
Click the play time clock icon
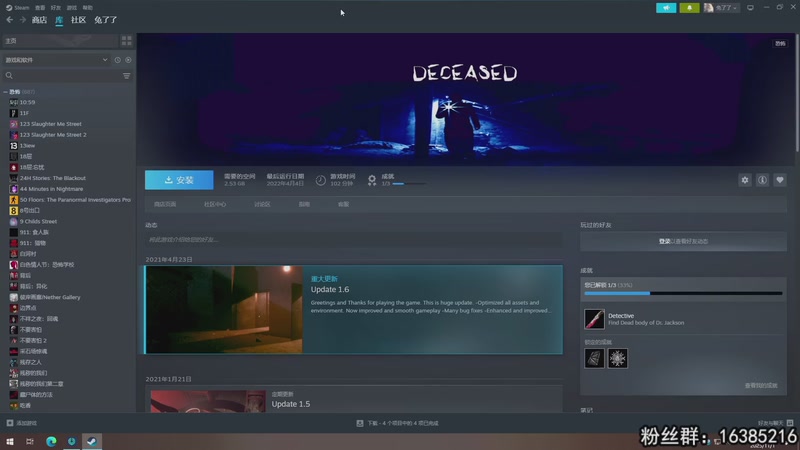(320, 180)
